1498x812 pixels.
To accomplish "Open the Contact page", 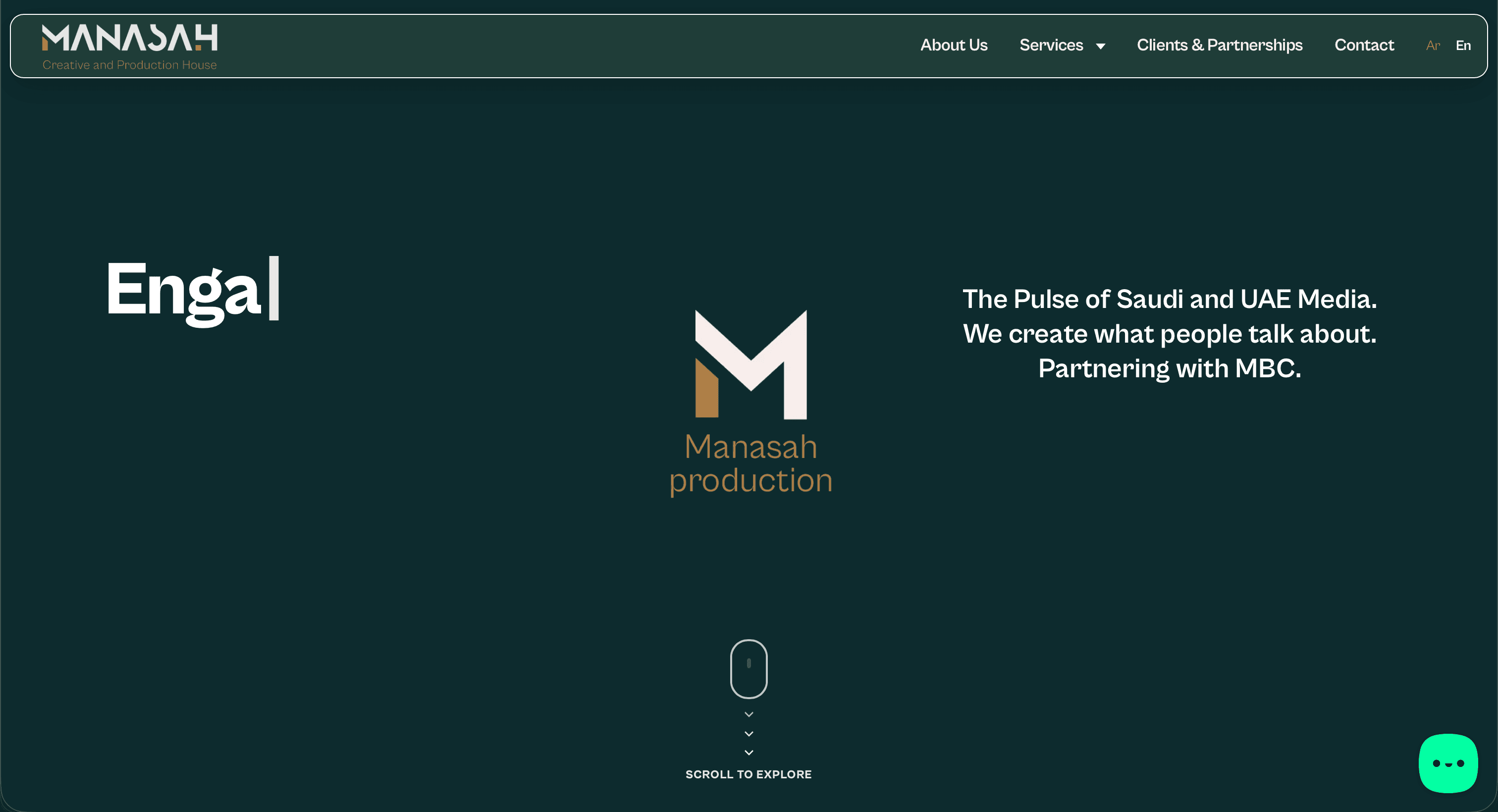I will (1364, 45).
